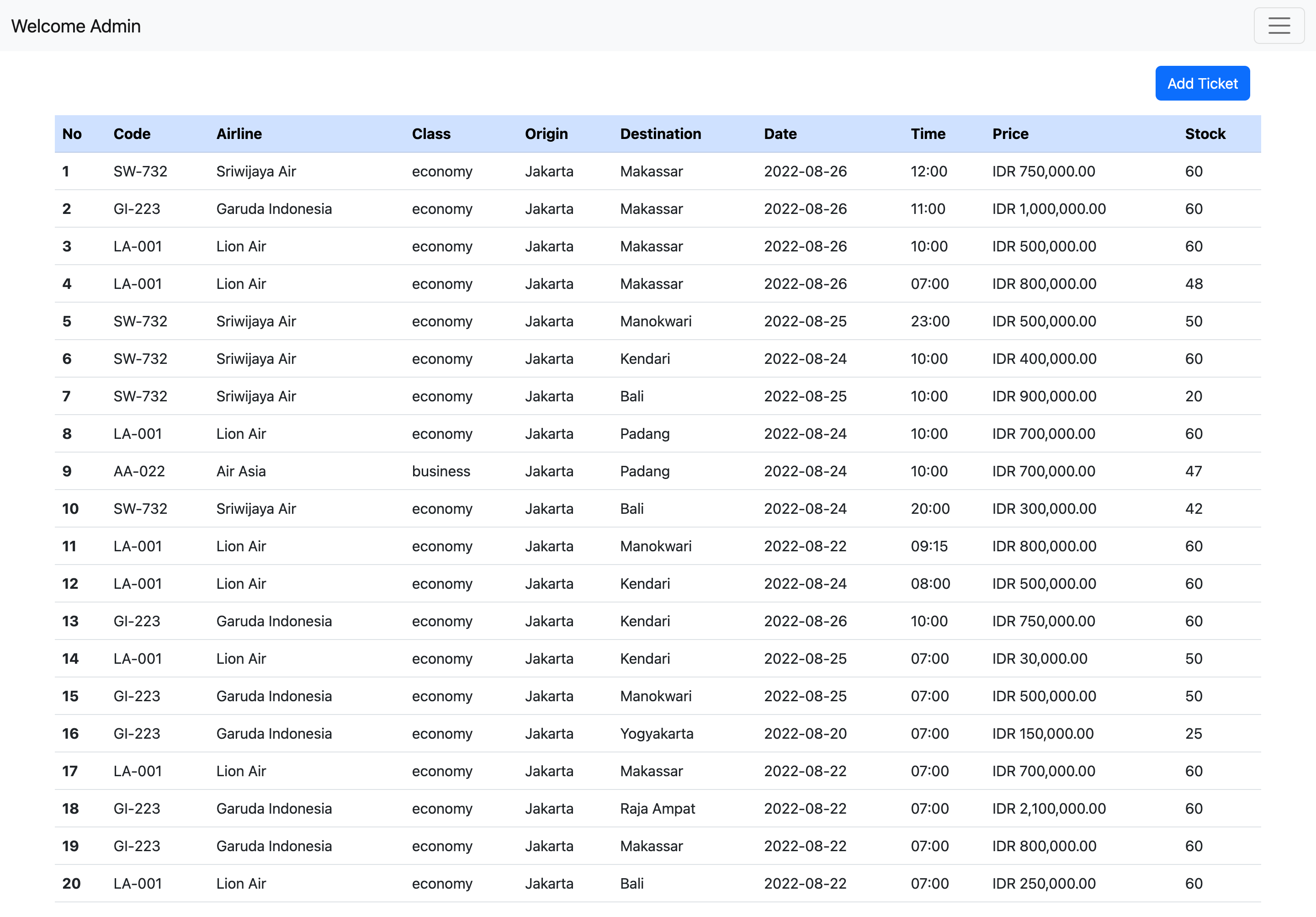Select the Yogyakarta destination cell
This screenshot has width=1316, height=917.
[x=656, y=734]
